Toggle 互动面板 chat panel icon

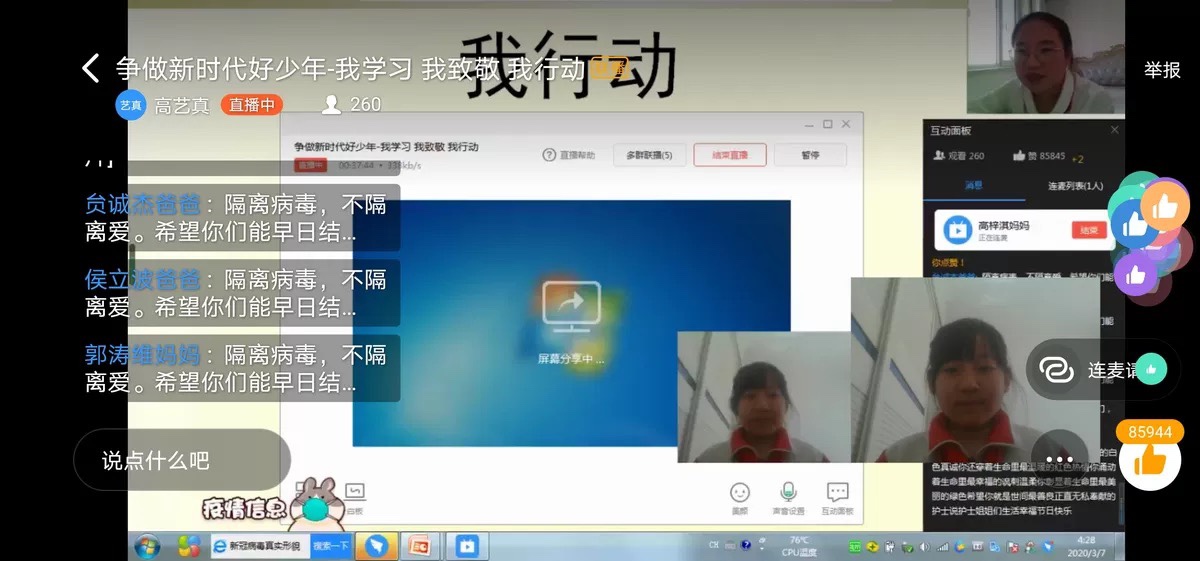pyautogui.click(x=837, y=497)
